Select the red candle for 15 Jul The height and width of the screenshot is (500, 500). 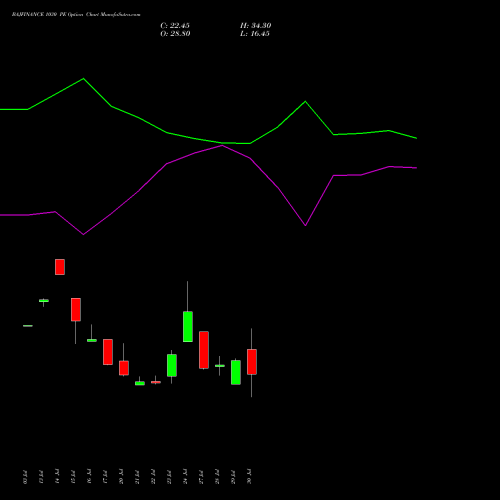(76, 310)
